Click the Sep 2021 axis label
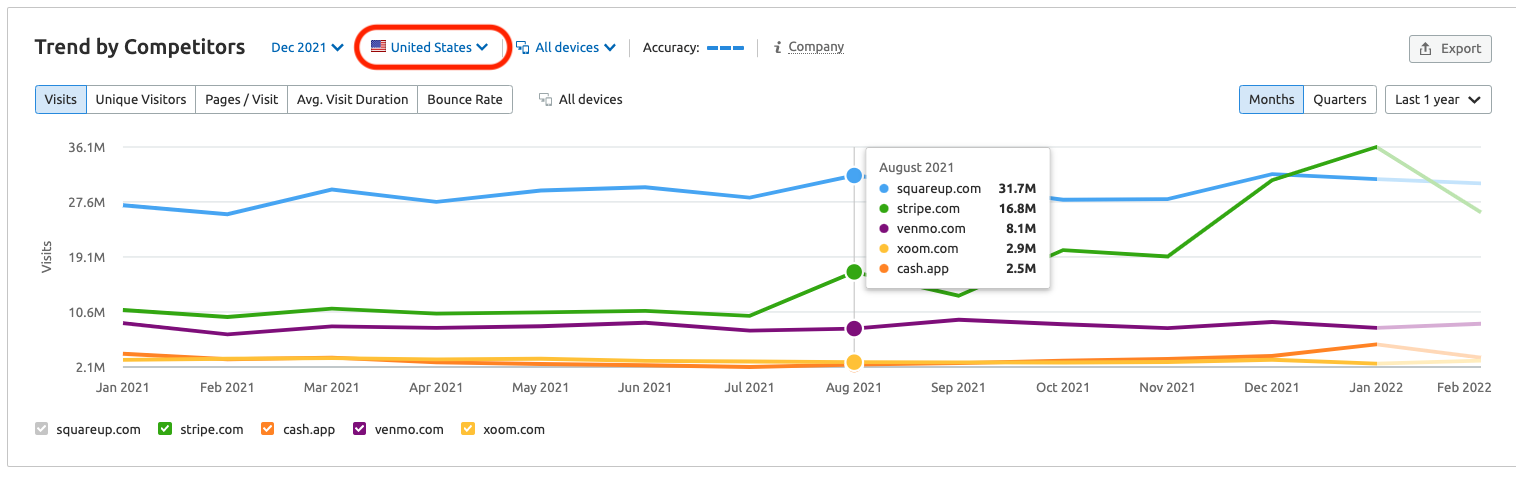This screenshot has height=478, width=1516. (958, 387)
